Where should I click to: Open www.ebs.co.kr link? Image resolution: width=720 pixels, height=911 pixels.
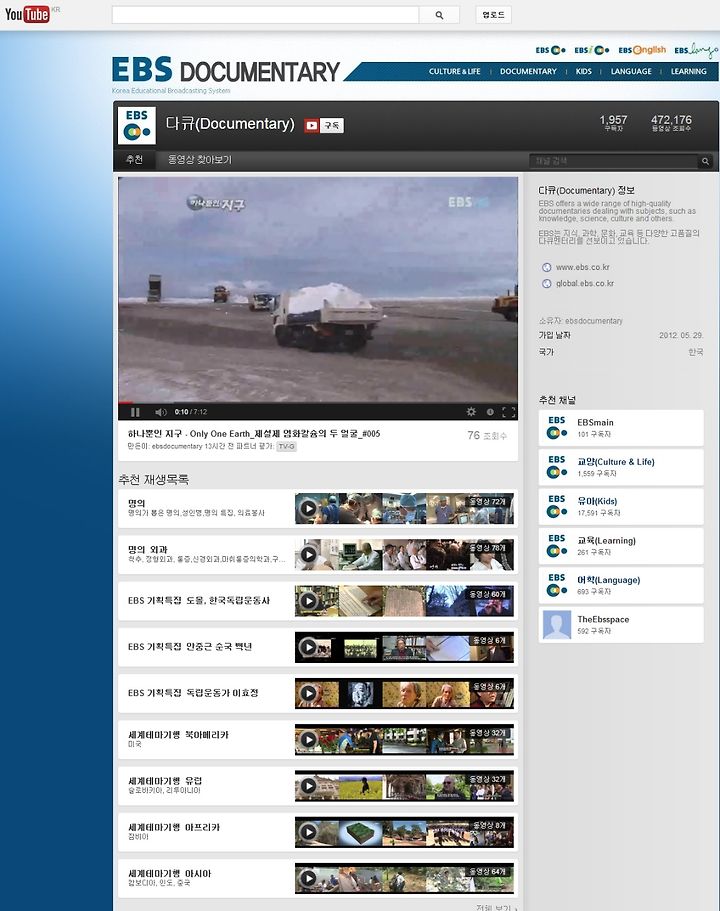582,267
